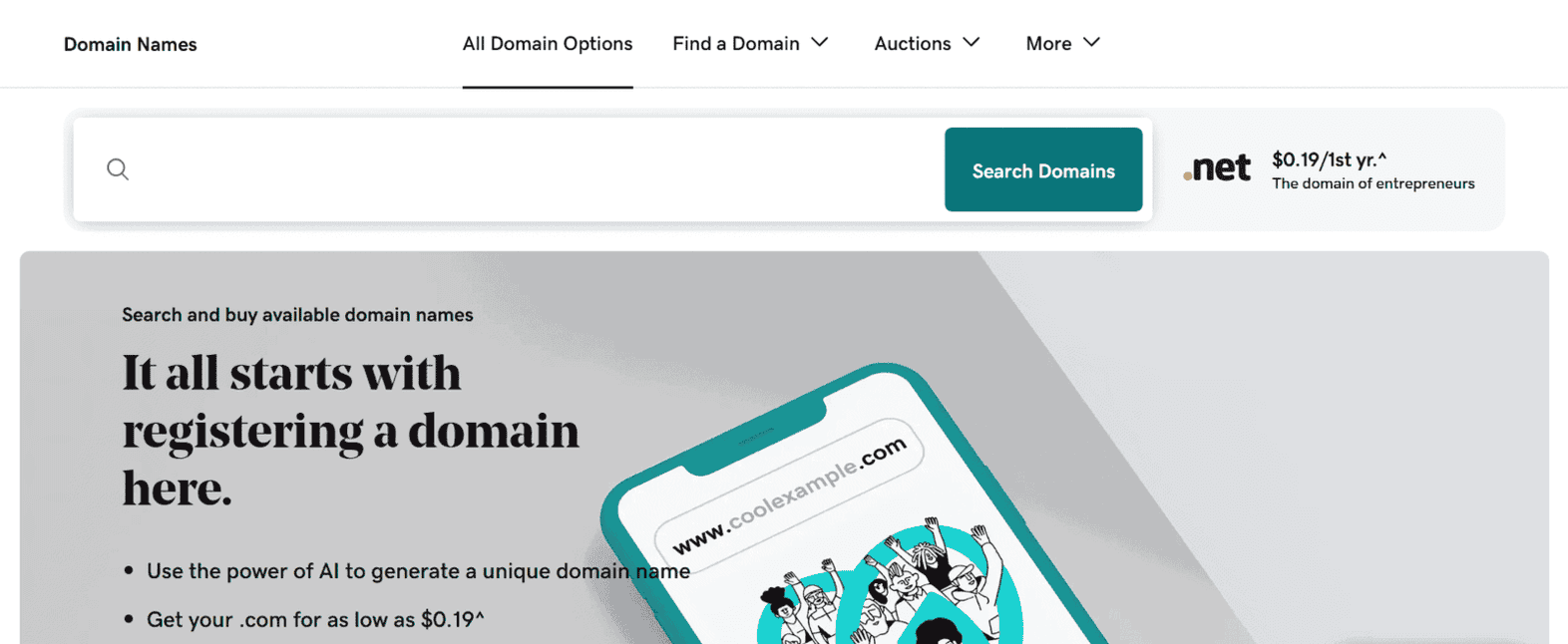Screen dimensions: 1568x644
Task: Click the Auctions menu label
Action: [913, 44]
